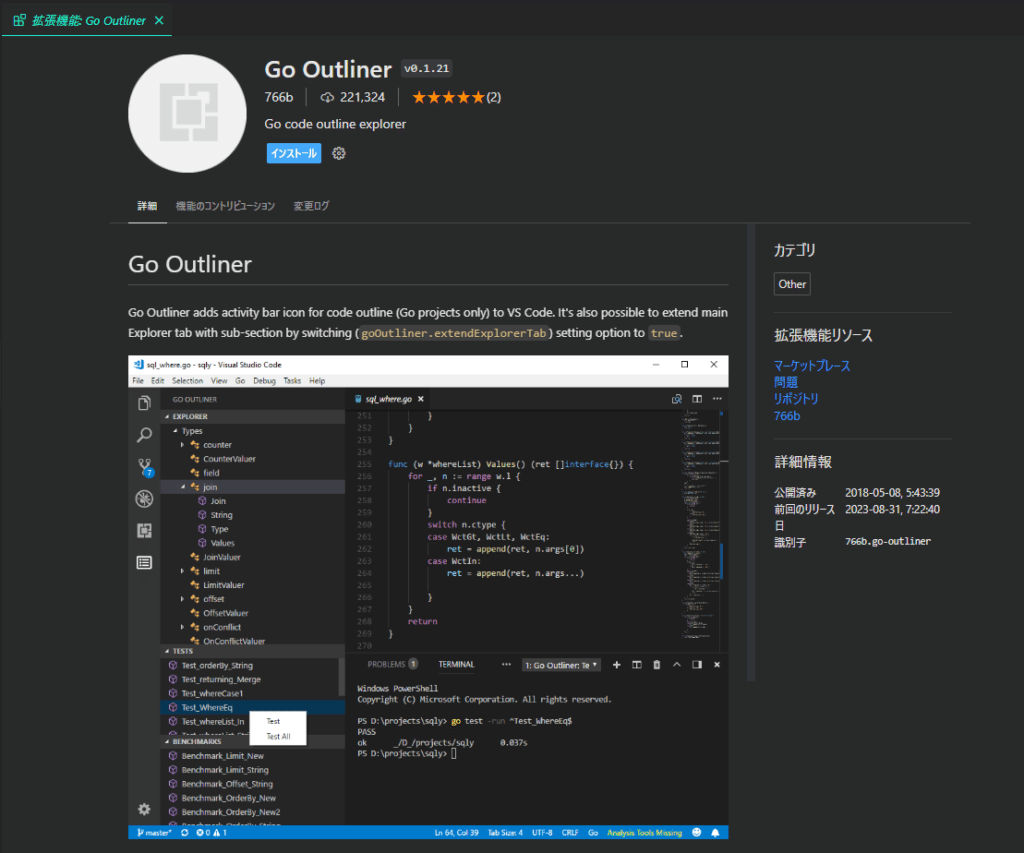The image size is (1024, 853).
Task: Kill the terminal with the trash icon
Action: tap(657, 664)
